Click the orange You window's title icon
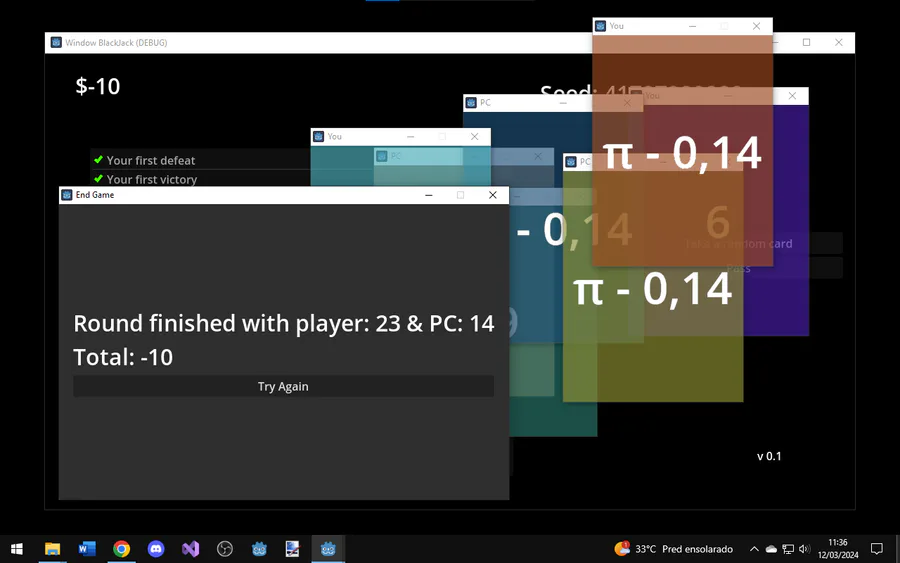900x563 pixels. click(x=600, y=26)
